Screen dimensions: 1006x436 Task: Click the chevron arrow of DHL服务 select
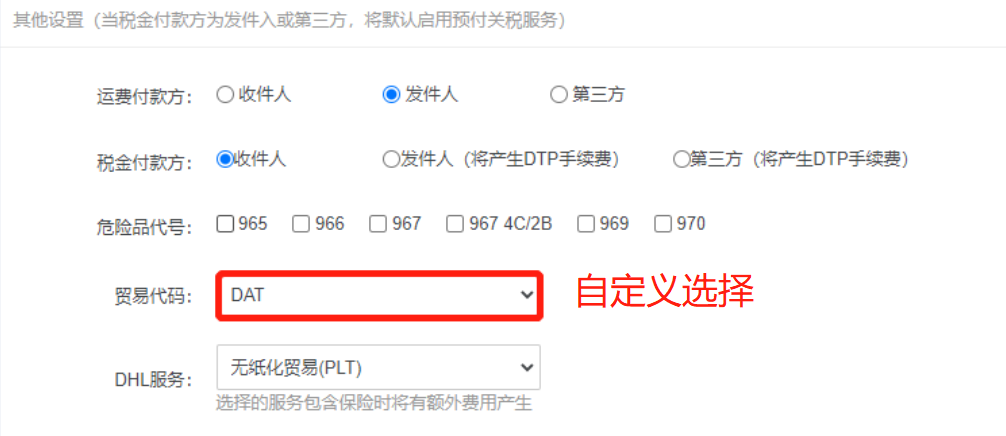527,367
